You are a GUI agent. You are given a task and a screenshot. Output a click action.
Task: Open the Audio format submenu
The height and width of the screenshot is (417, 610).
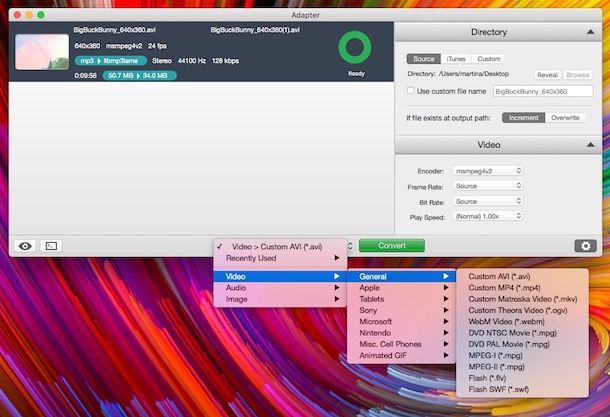point(280,287)
